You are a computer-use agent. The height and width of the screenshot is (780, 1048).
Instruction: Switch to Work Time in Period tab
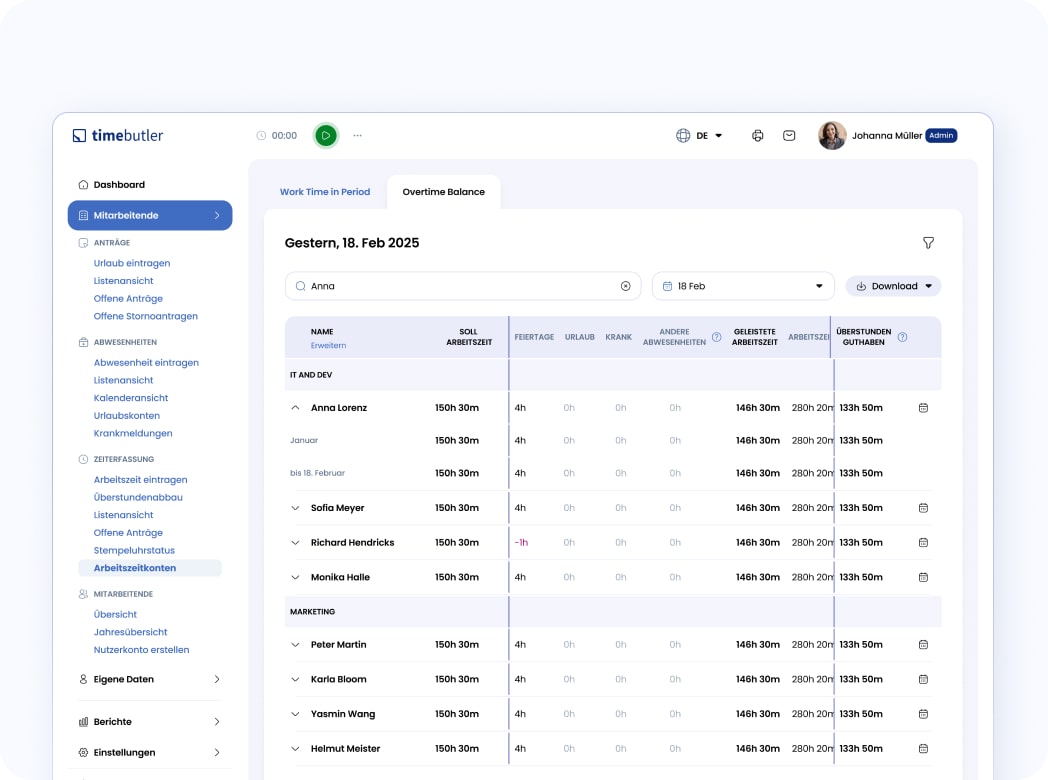click(x=325, y=192)
